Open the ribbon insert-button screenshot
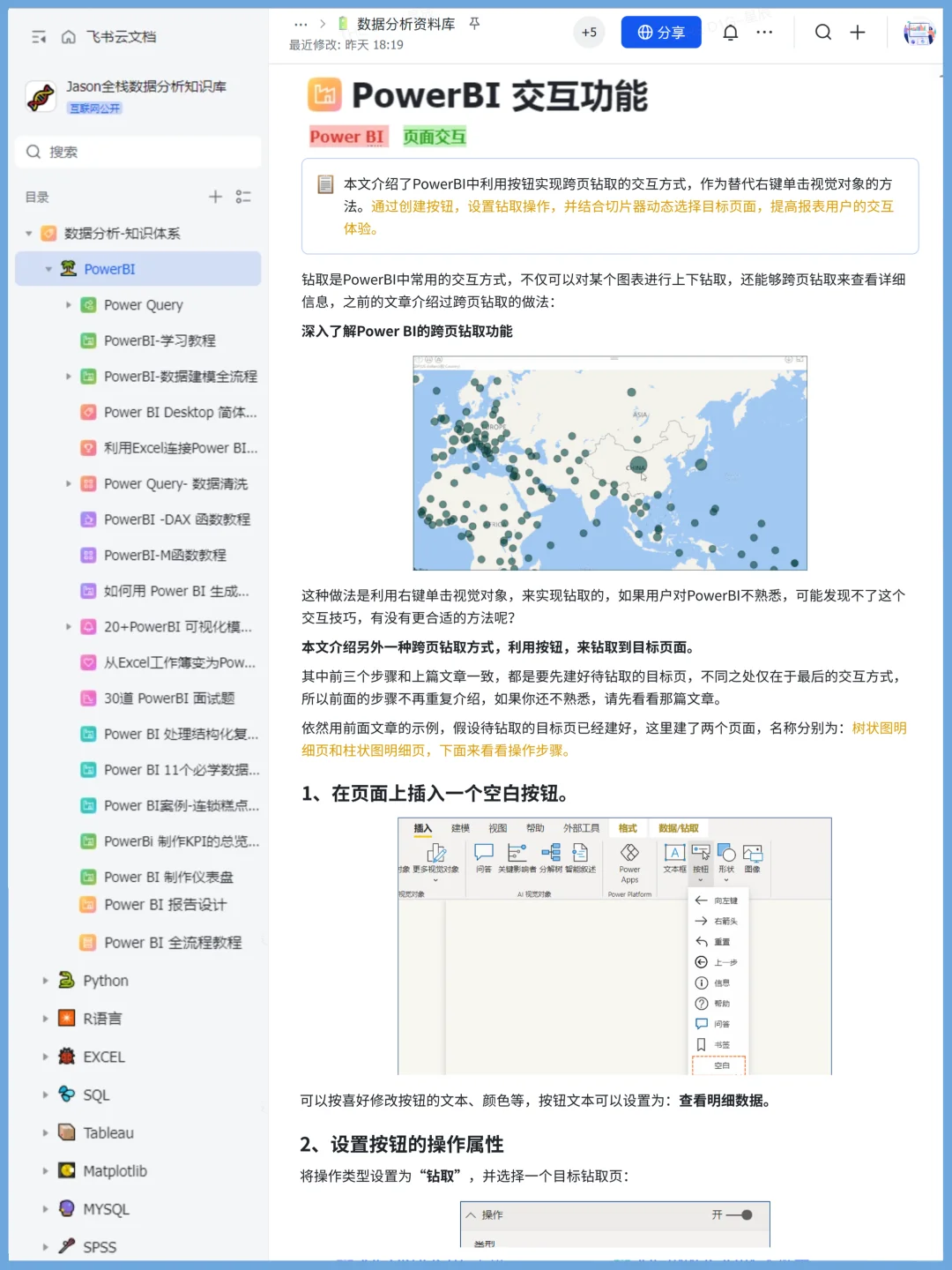The height and width of the screenshot is (1270, 952). pos(614,946)
